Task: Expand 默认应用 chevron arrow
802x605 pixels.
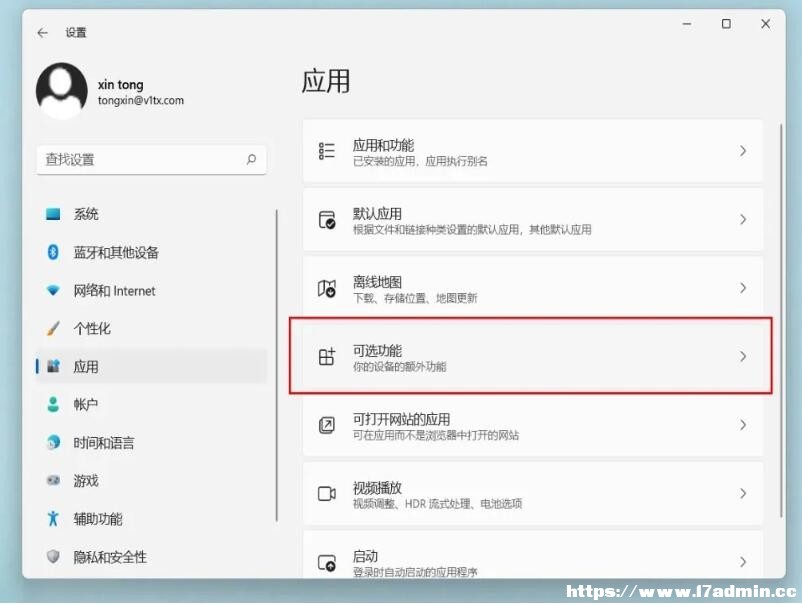Action: (x=743, y=220)
